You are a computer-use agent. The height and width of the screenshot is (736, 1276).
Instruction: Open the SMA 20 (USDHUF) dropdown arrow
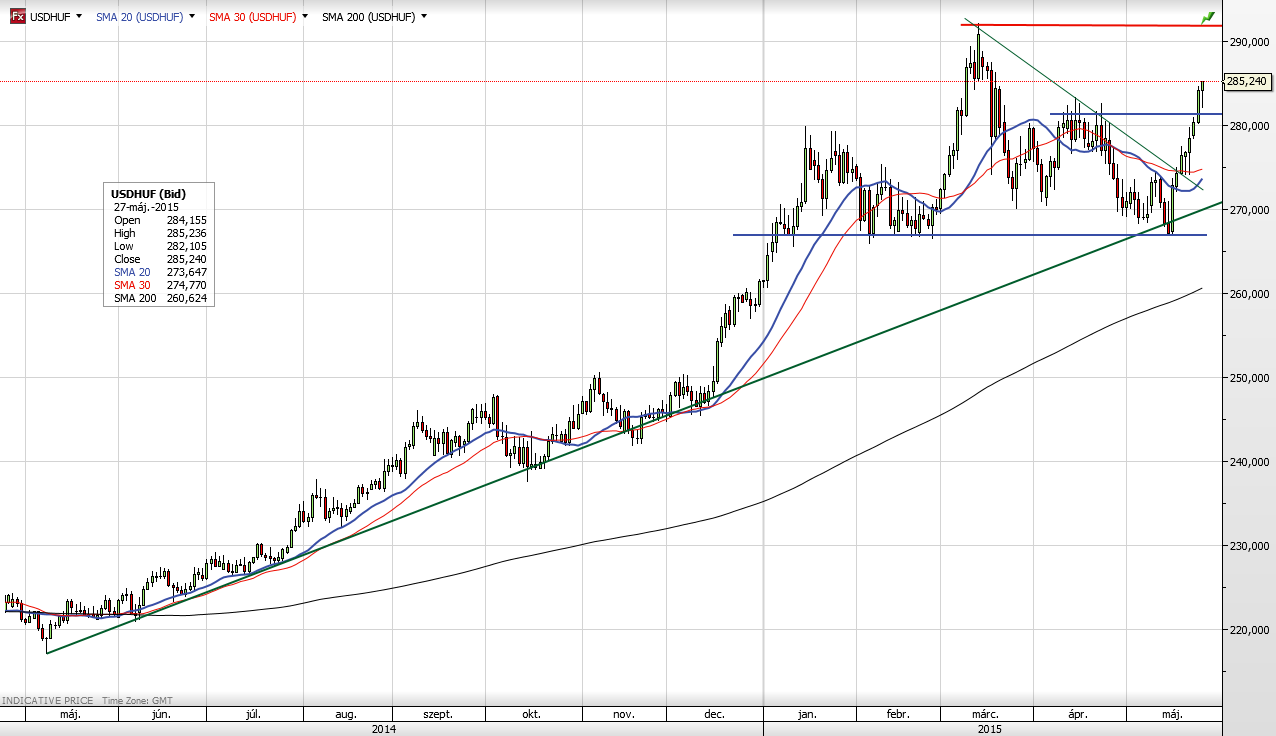click(191, 17)
